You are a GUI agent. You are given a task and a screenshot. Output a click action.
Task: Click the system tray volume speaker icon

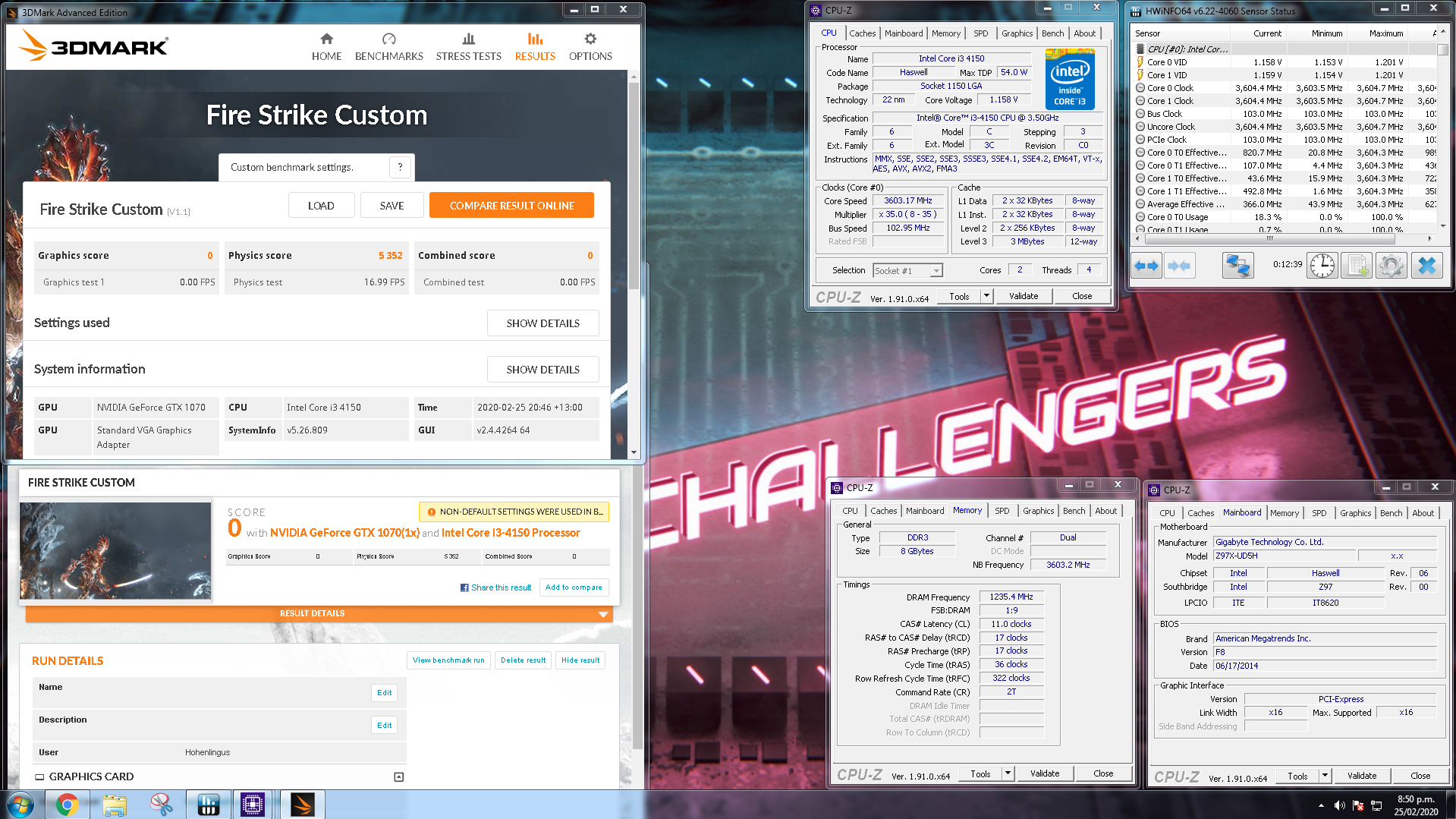point(1340,805)
